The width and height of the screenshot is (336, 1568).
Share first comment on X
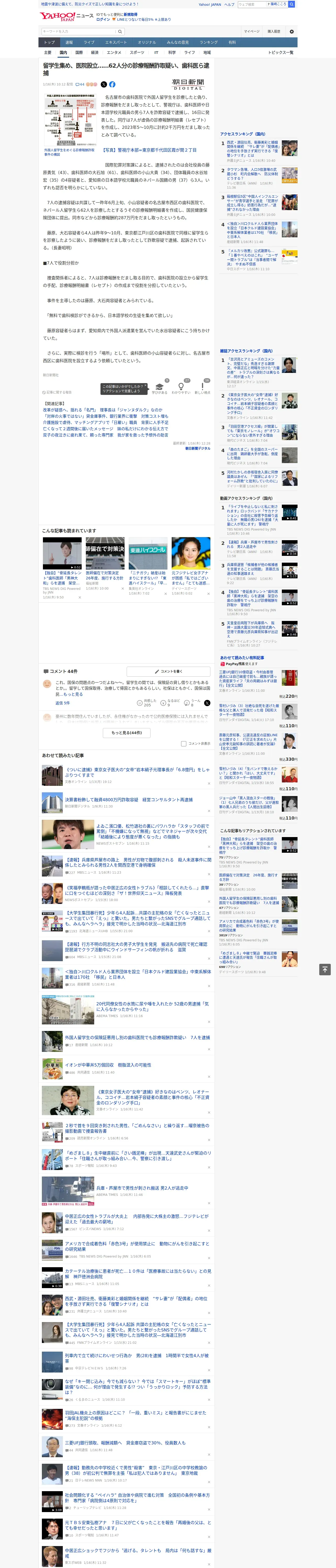[x=207, y=703]
